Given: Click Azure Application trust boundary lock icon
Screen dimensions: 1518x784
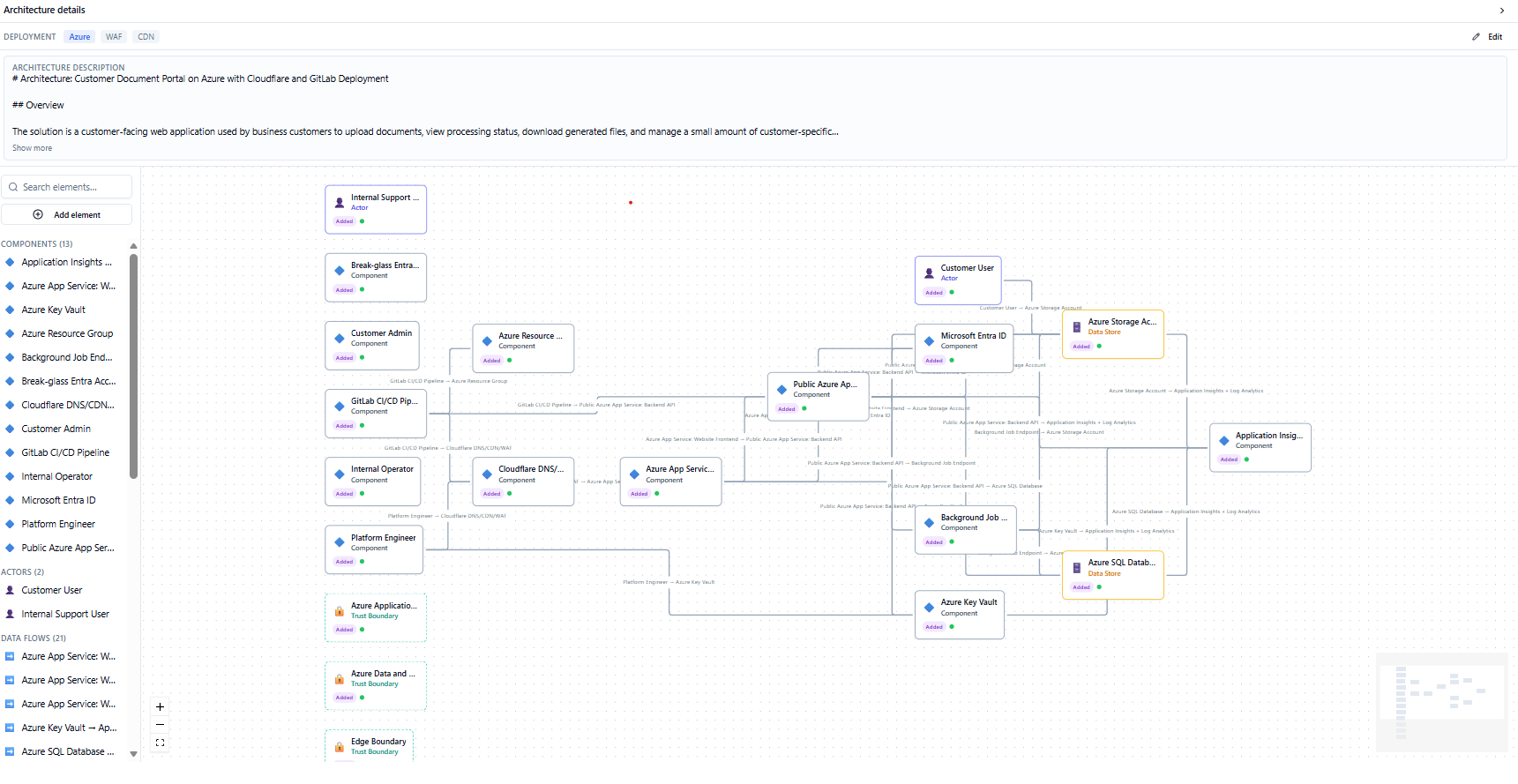Looking at the screenshot, I should (x=340, y=610).
